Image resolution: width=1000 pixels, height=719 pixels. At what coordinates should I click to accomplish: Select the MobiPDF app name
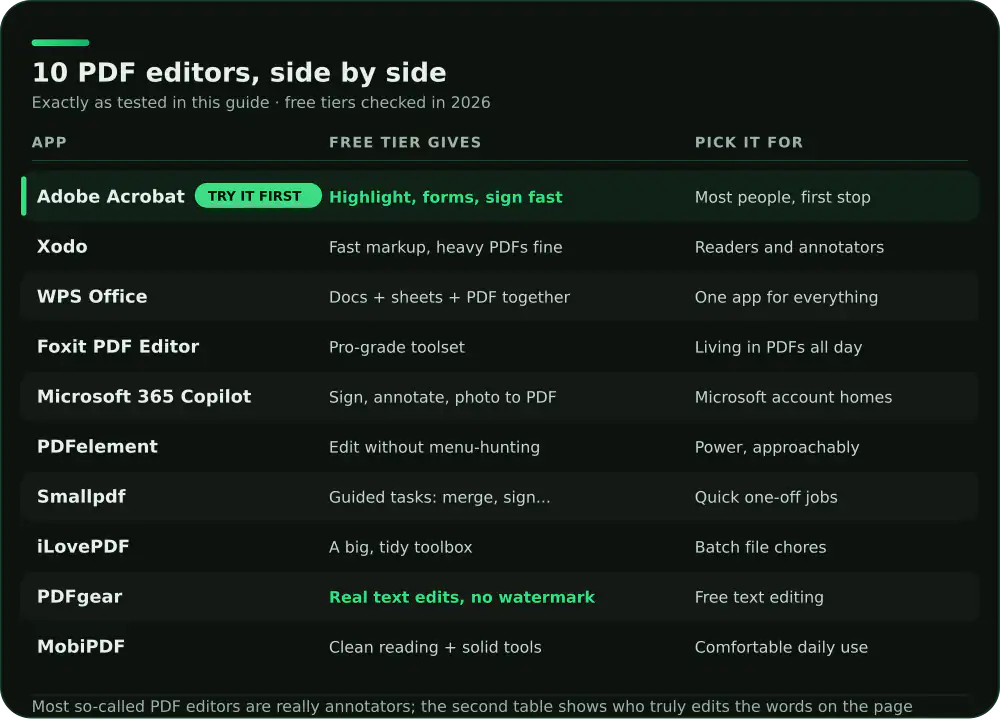(81, 646)
